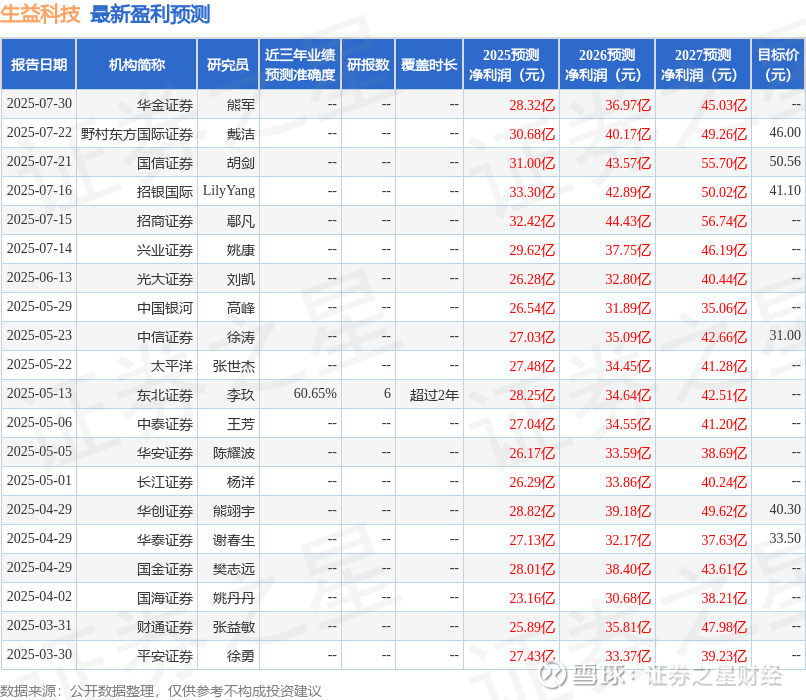Click the 报告日期 column header
Viewport: 806px width, 700px height.
pos(39,64)
